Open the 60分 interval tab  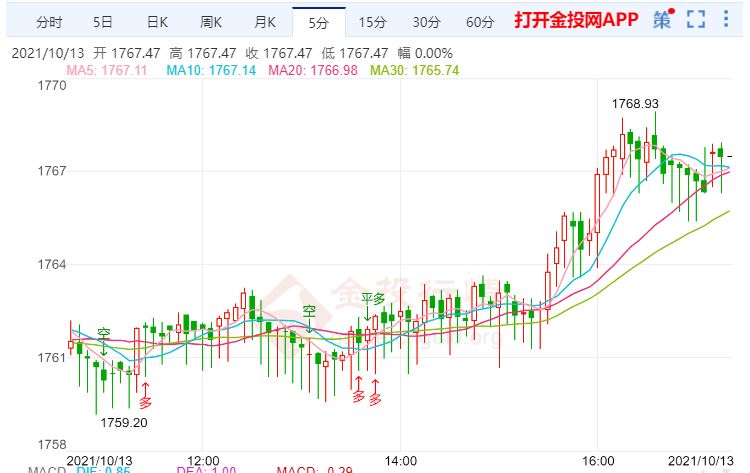click(x=480, y=22)
